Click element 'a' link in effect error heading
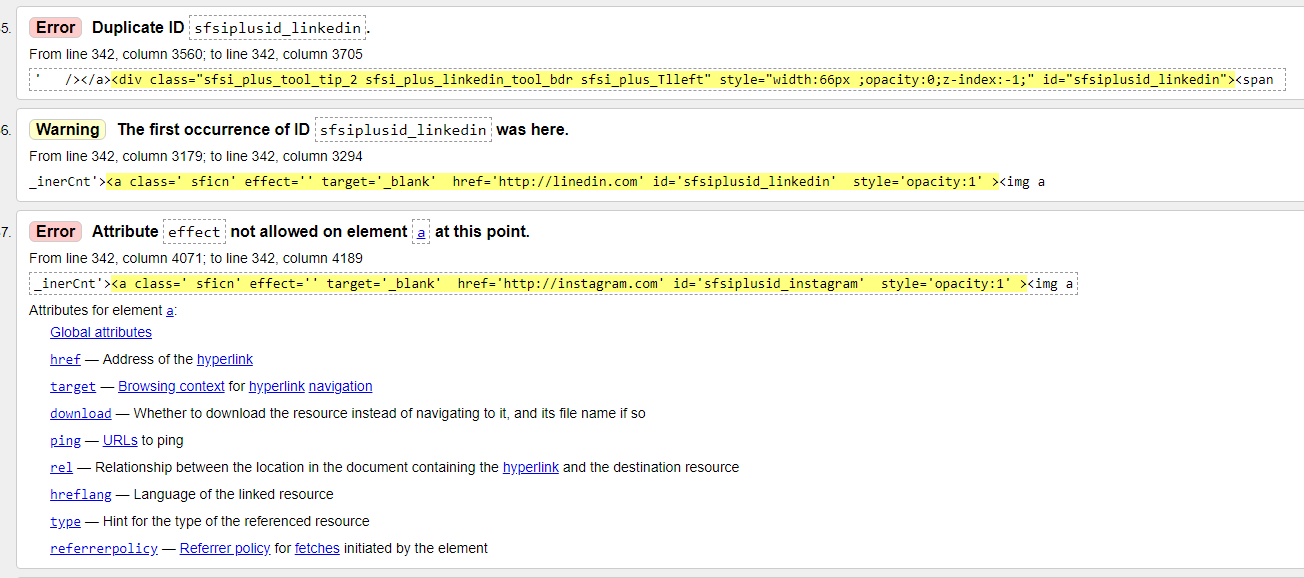 click(x=422, y=232)
